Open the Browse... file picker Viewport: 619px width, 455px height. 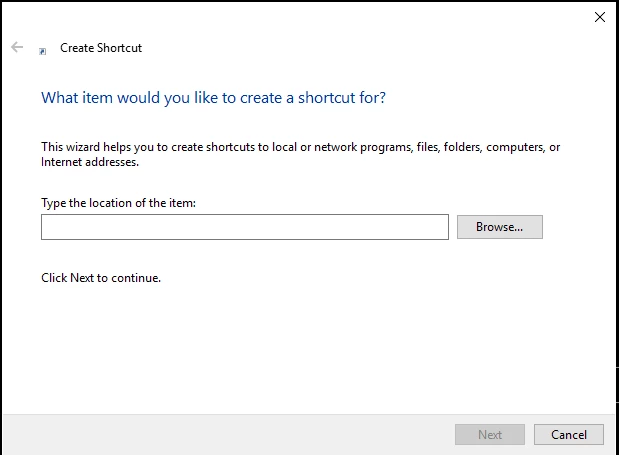click(x=500, y=227)
